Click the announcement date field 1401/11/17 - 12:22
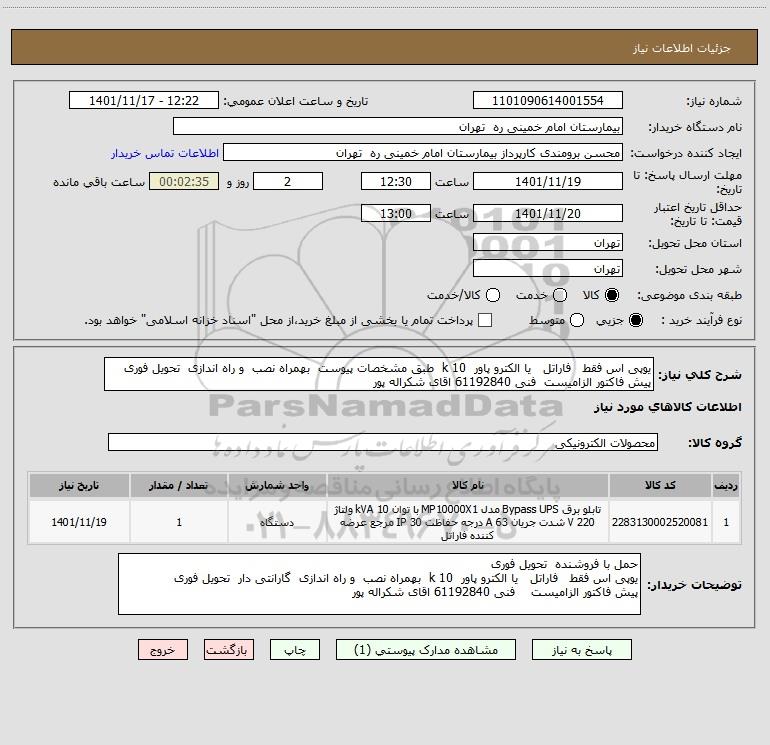 tap(144, 100)
